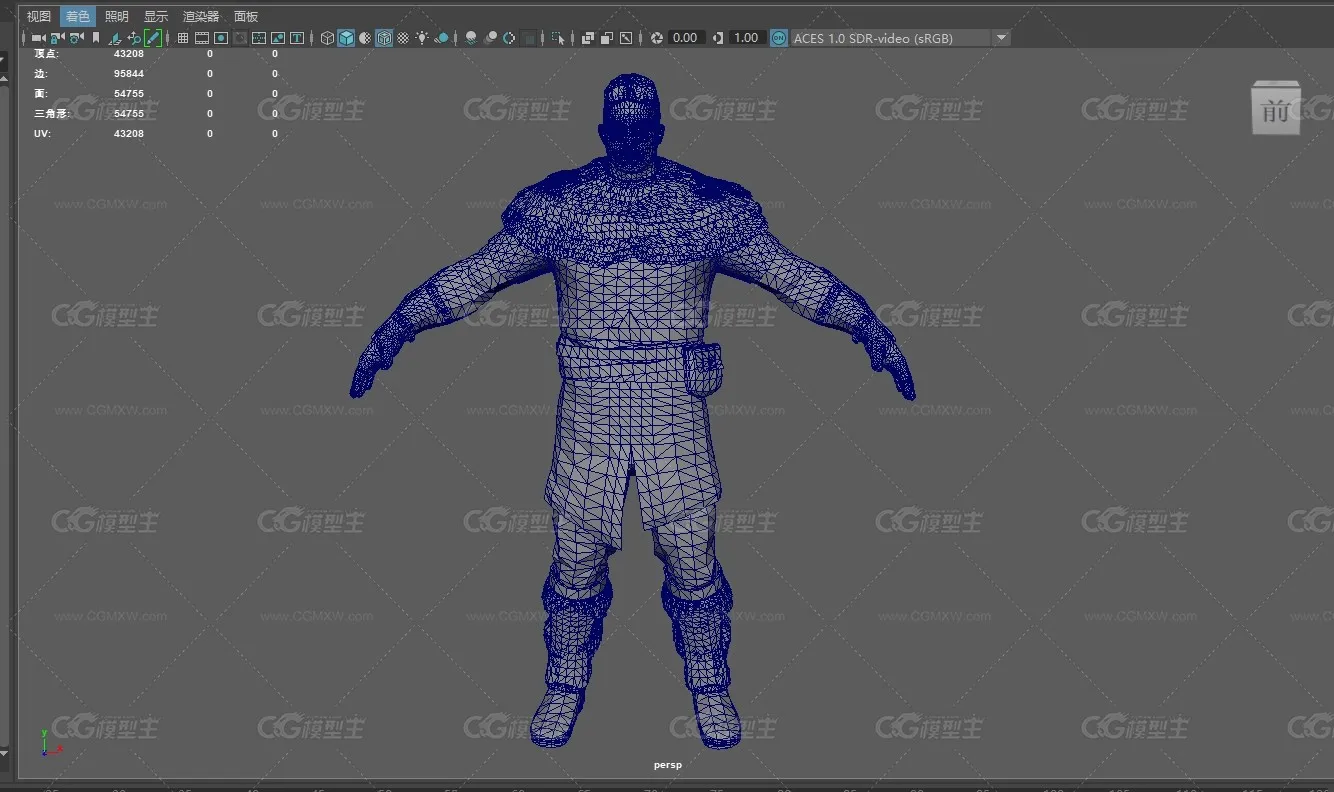This screenshot has width=1334, height=792.
Task: Click the X-Ray Active Components icon
Action: pos(607,38)
